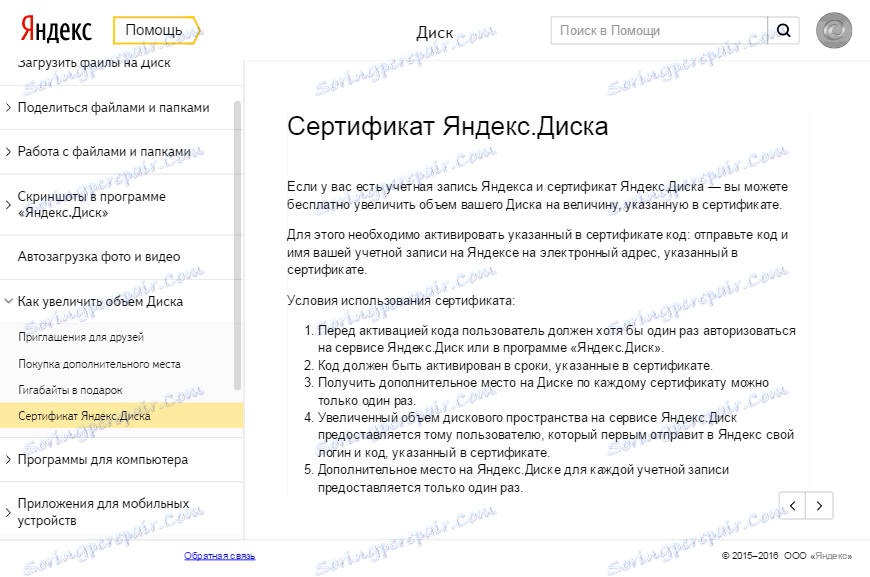Image resolution: width=870 pixels, height=577 pixels.
Task: Collapse chevron for Как увеличить объем Диска
Action: pyautogui.click(x=8, y=301)
